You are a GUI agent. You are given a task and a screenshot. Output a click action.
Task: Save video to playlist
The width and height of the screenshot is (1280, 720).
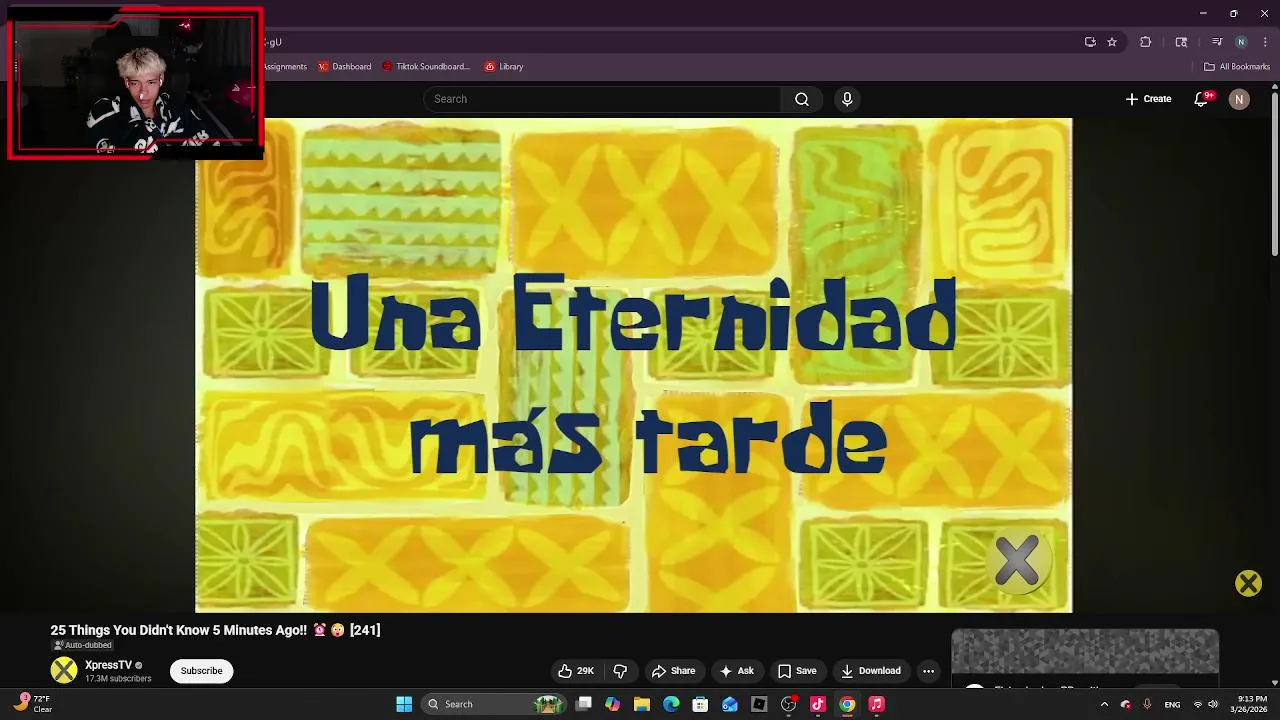797,671
